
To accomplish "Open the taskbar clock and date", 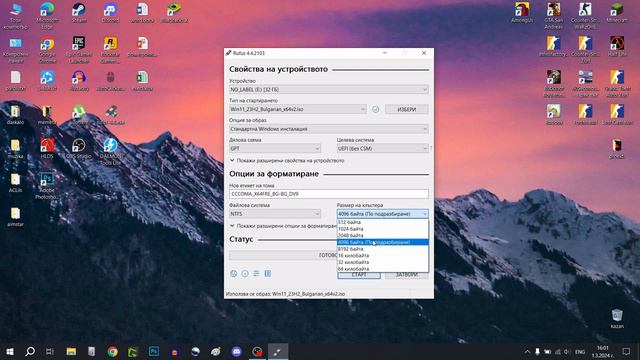I will pyautogui.click(x=603, y=351).
